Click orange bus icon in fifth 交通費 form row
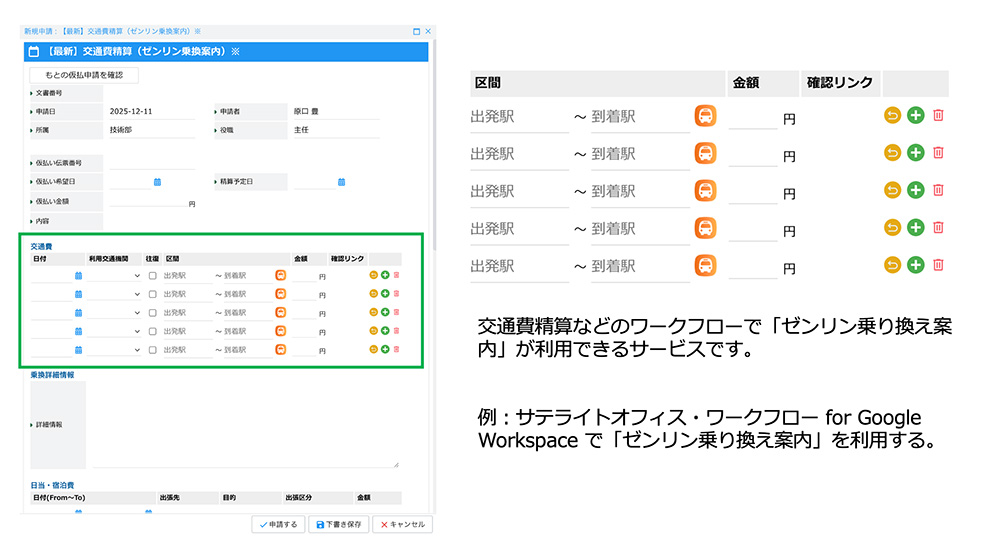 pyautogui.click(x=281, y=349)
